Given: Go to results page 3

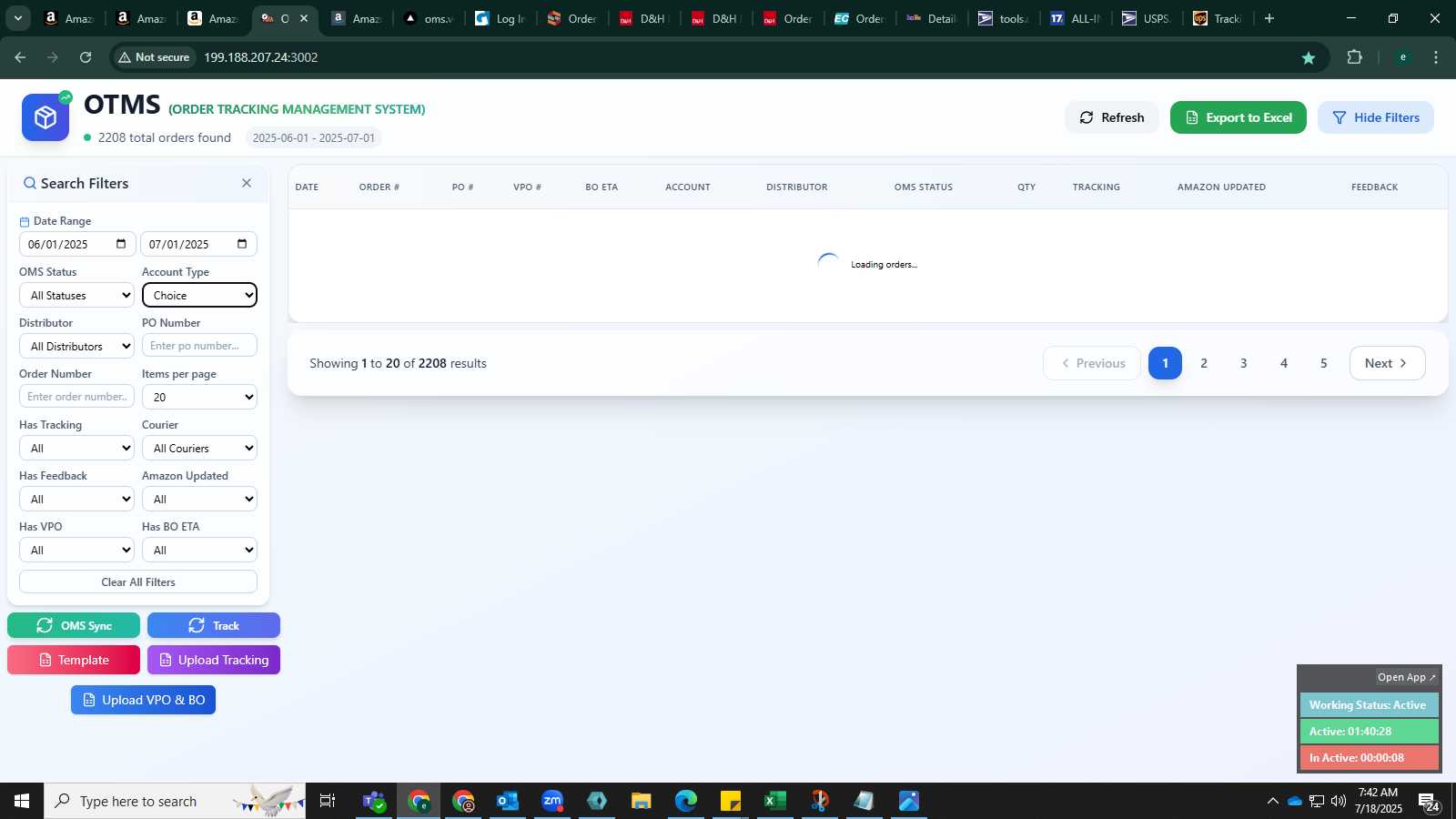Looking at the screenshot, I should click(x=1244, y=363).
